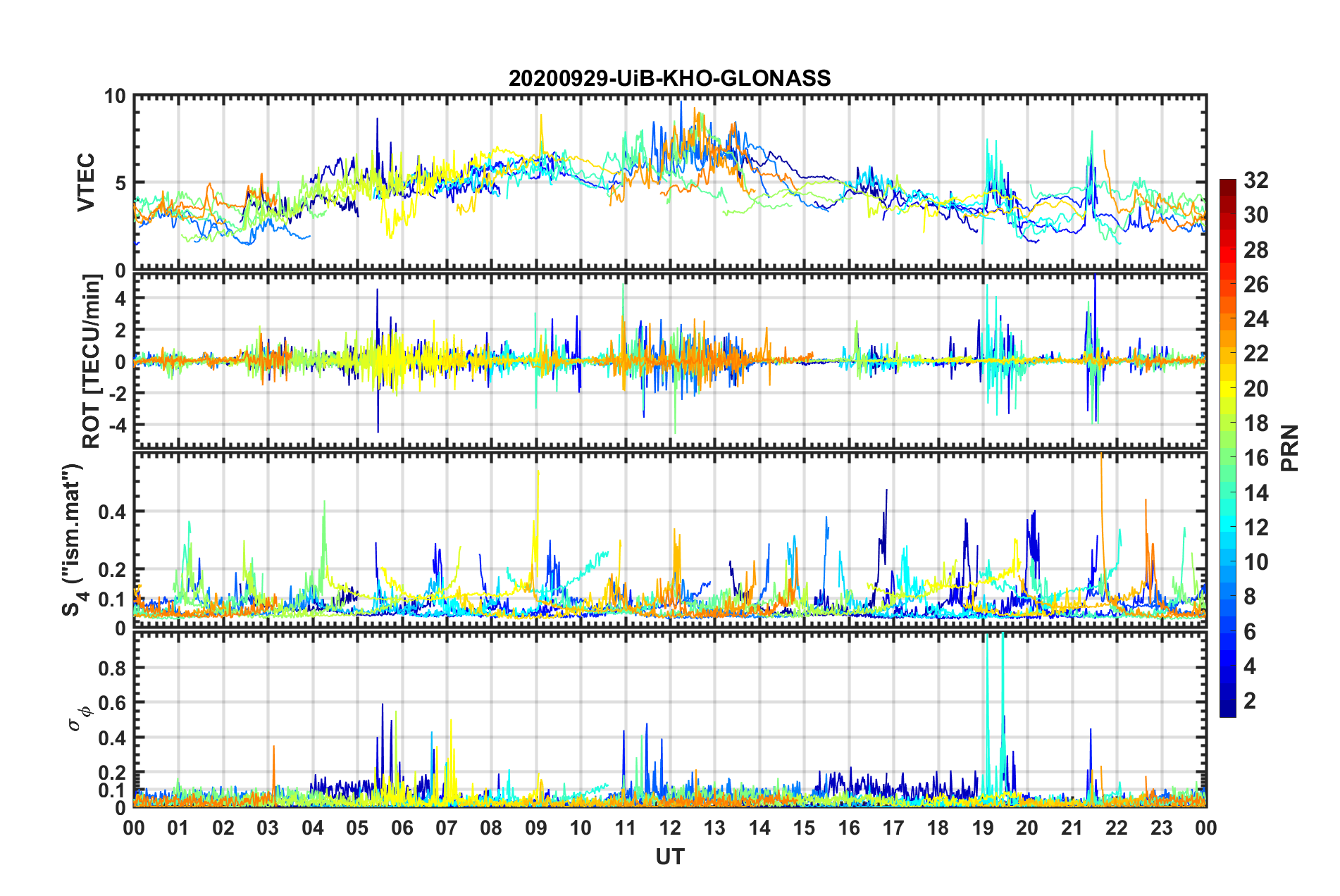The width and height of the screenshot is (1340, 896).
Task: Click x-axis tick label 12
Action: click(669, 828)
